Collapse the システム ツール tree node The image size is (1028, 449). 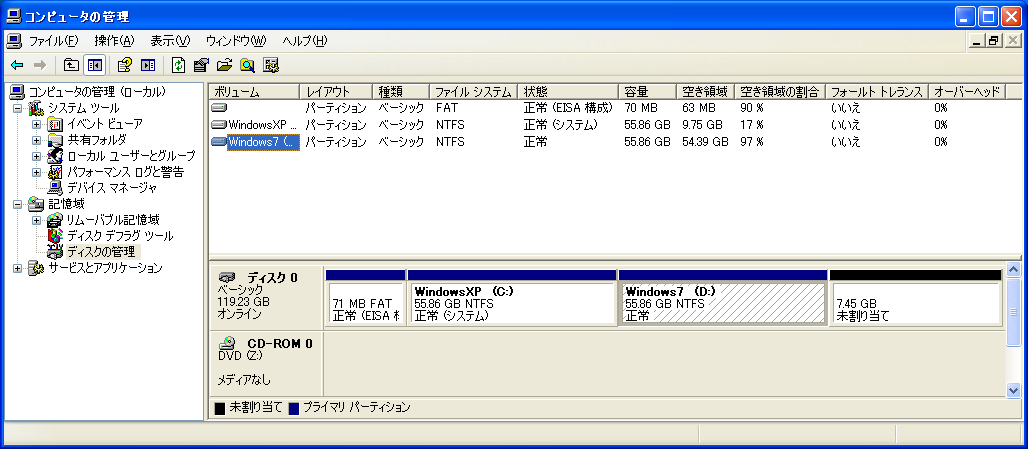click(17, 107)
